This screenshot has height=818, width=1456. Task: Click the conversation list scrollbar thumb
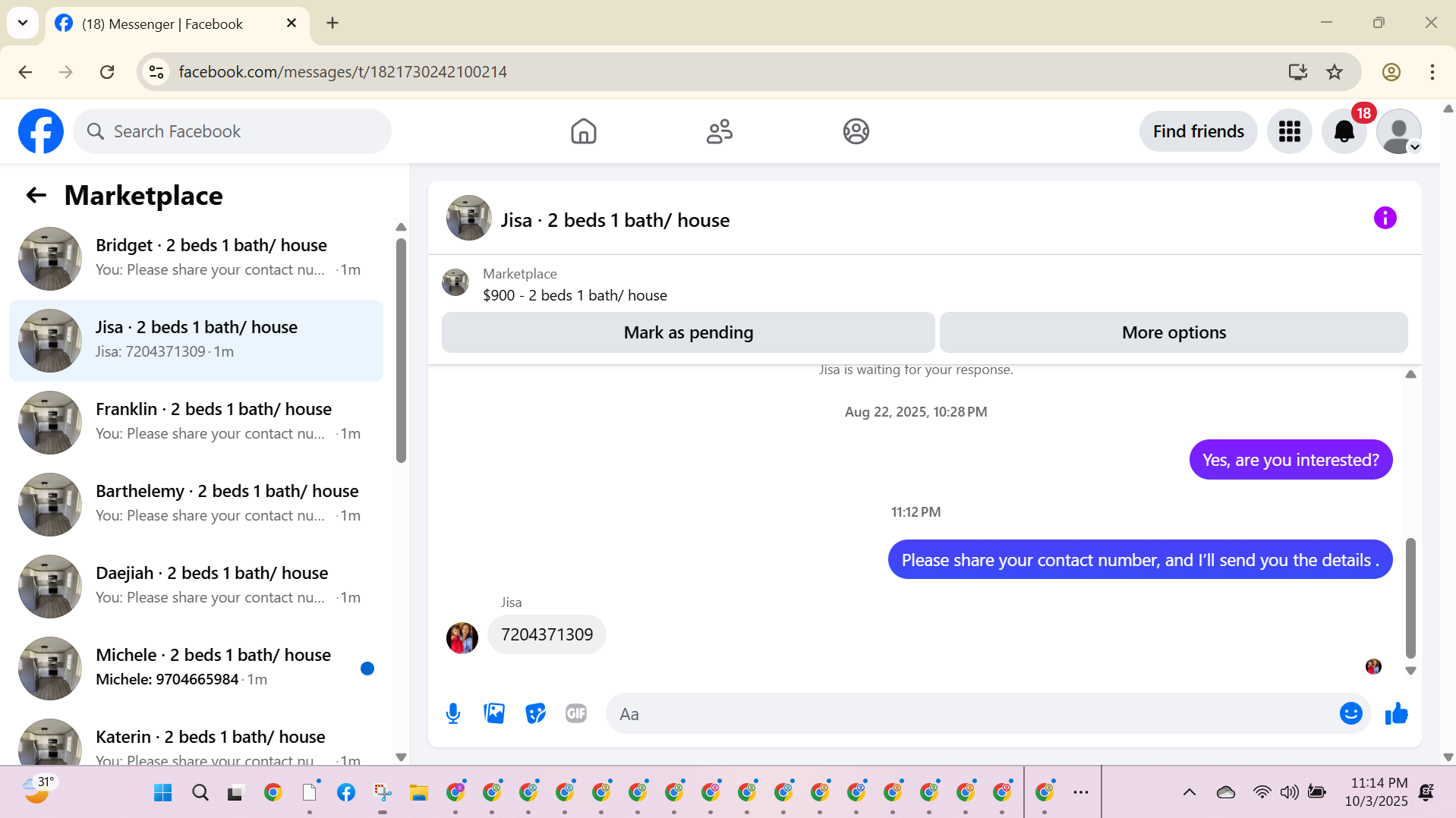401,350
